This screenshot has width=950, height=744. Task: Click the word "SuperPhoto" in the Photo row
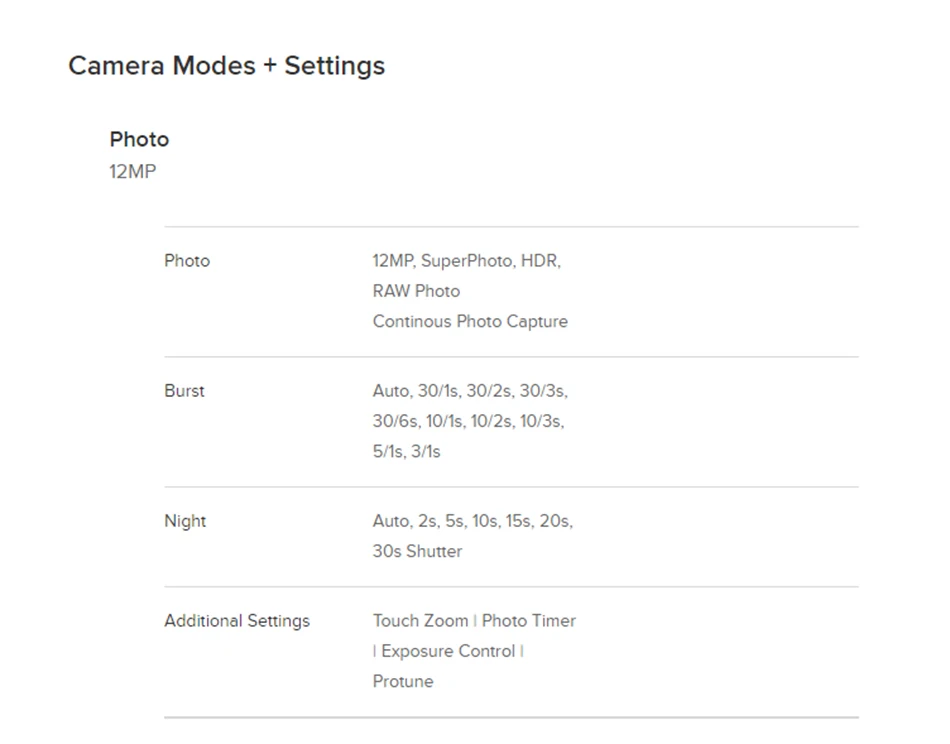(465, 261)
